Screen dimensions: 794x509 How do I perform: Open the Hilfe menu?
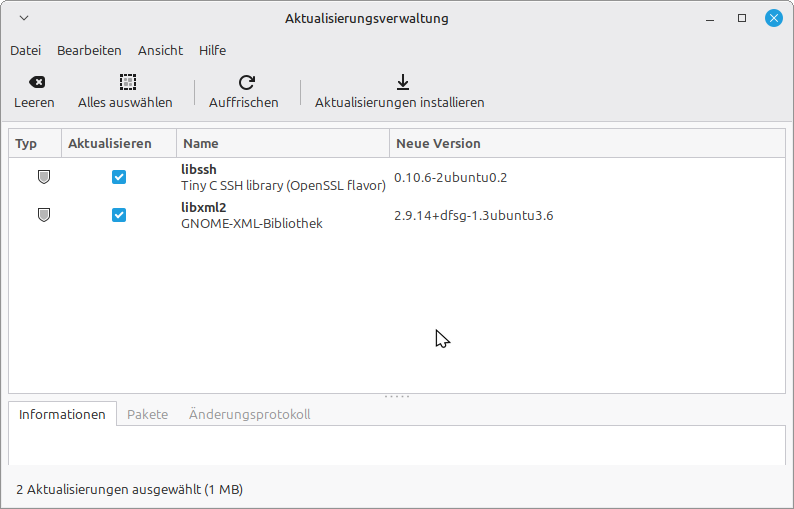212,50
